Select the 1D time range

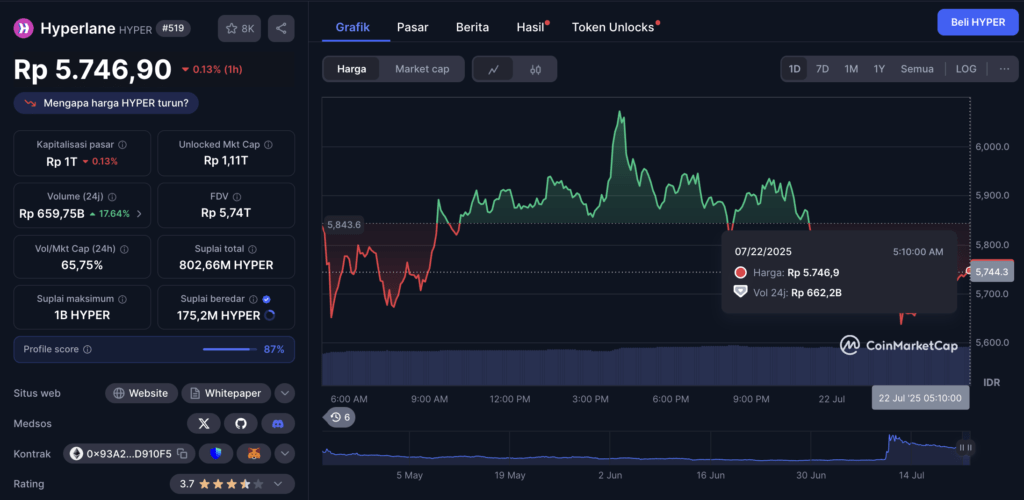[794, 69]
